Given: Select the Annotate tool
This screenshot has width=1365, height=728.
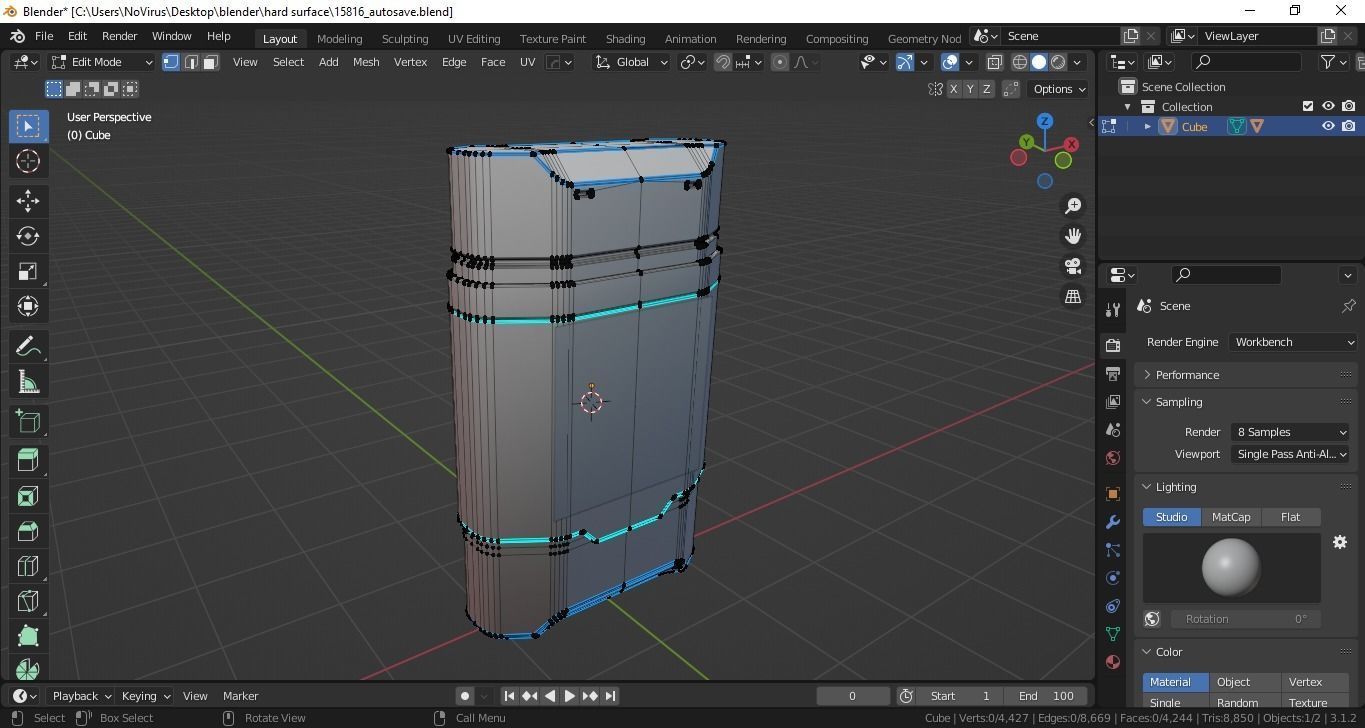Looking at the screenshot, I should pyautogui.click(x=28, y=347).
